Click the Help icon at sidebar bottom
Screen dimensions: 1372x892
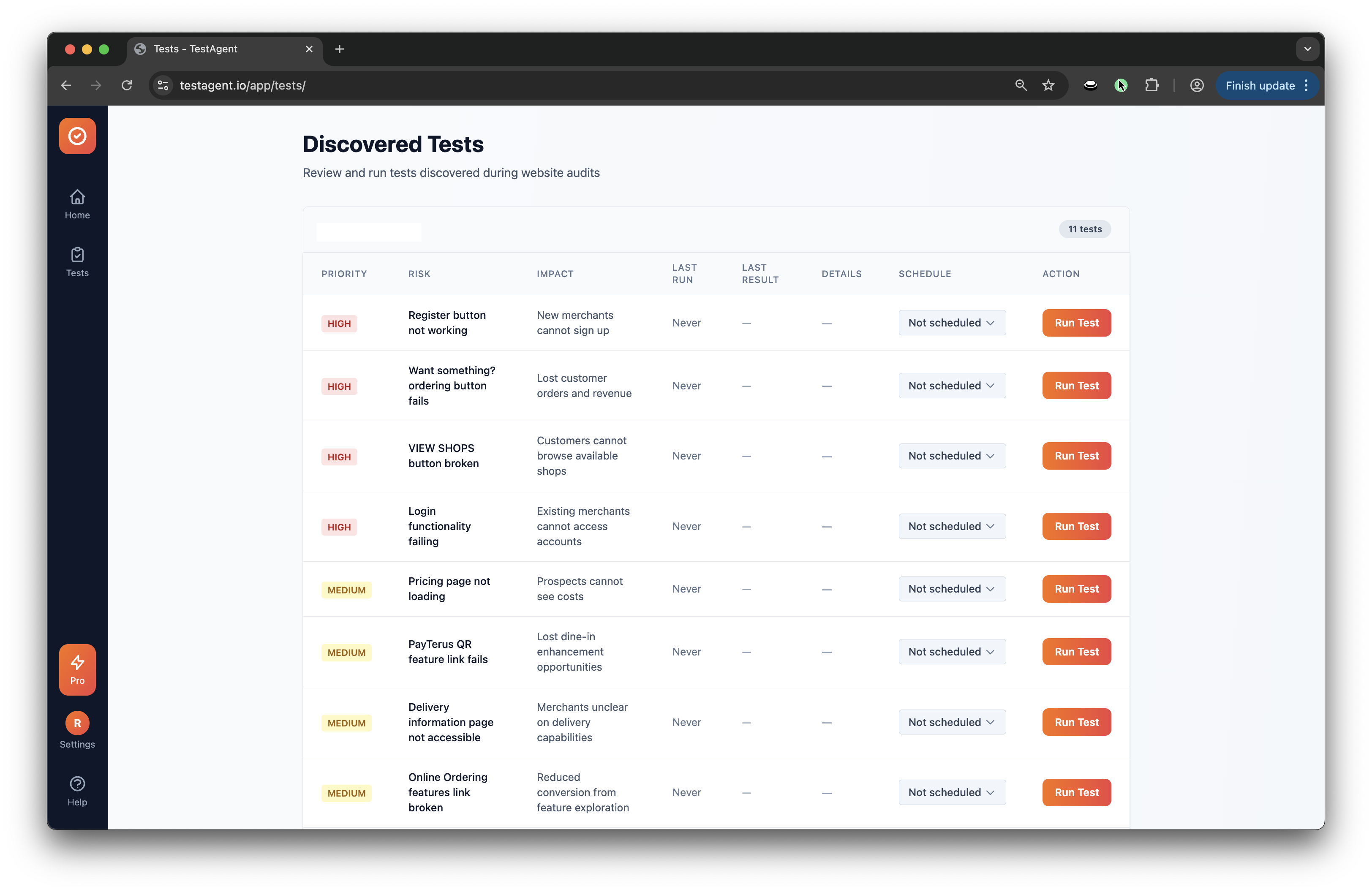click(77, 791)
